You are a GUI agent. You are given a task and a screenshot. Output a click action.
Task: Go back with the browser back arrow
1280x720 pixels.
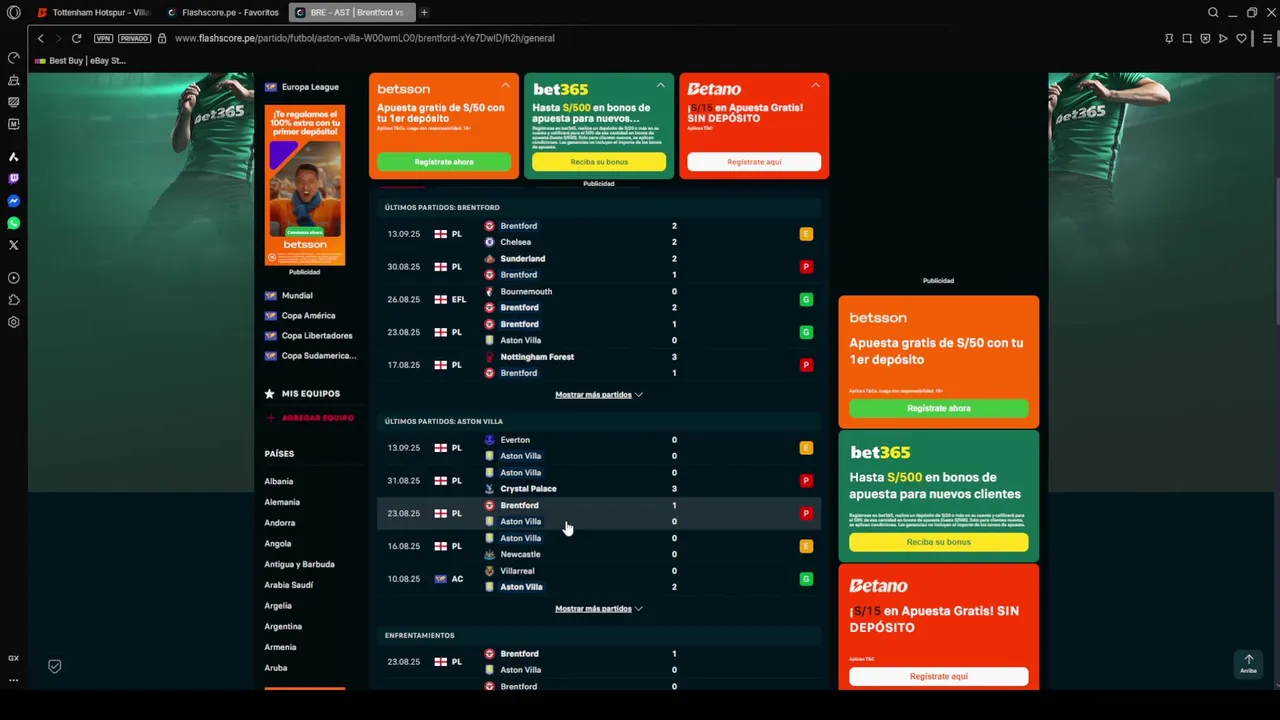(40, 38)
